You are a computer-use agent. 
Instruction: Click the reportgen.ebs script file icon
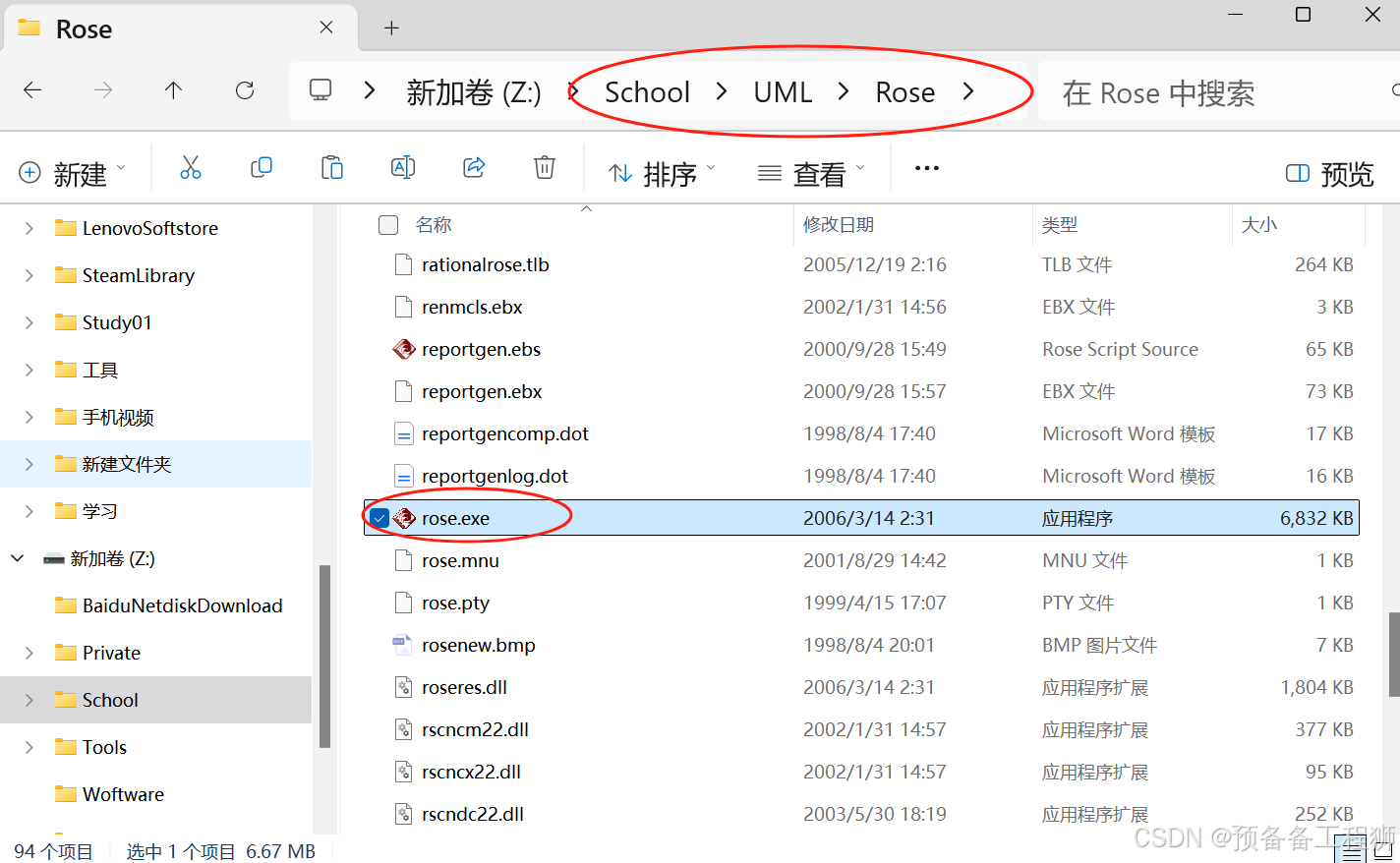point(404,349)
